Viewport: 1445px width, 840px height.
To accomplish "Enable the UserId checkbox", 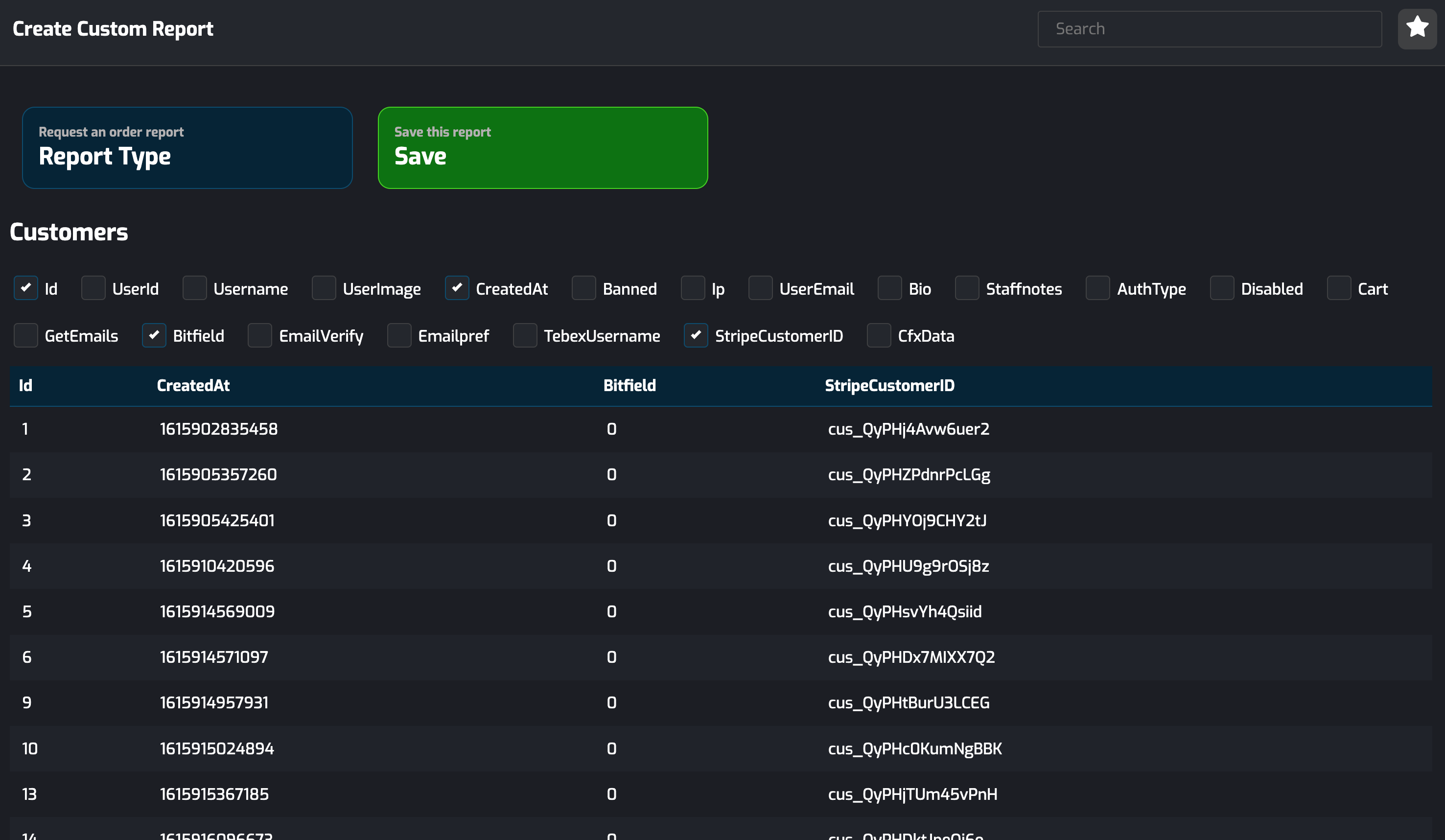I will pyautogui.click(x=93, y=288).
